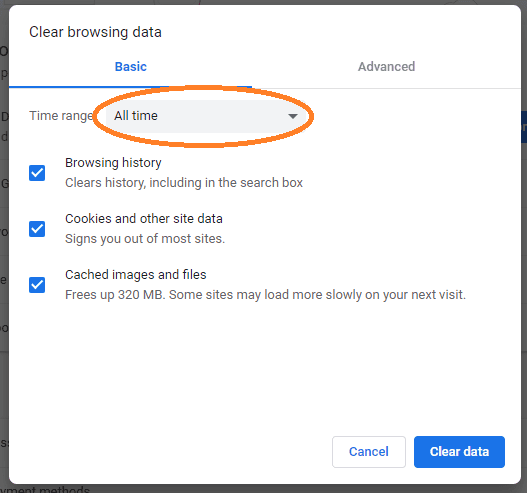Toggle Cached images and files checkbox
Image resolution: width=527 pixels, height=493 pixels.
coord(37,285)
